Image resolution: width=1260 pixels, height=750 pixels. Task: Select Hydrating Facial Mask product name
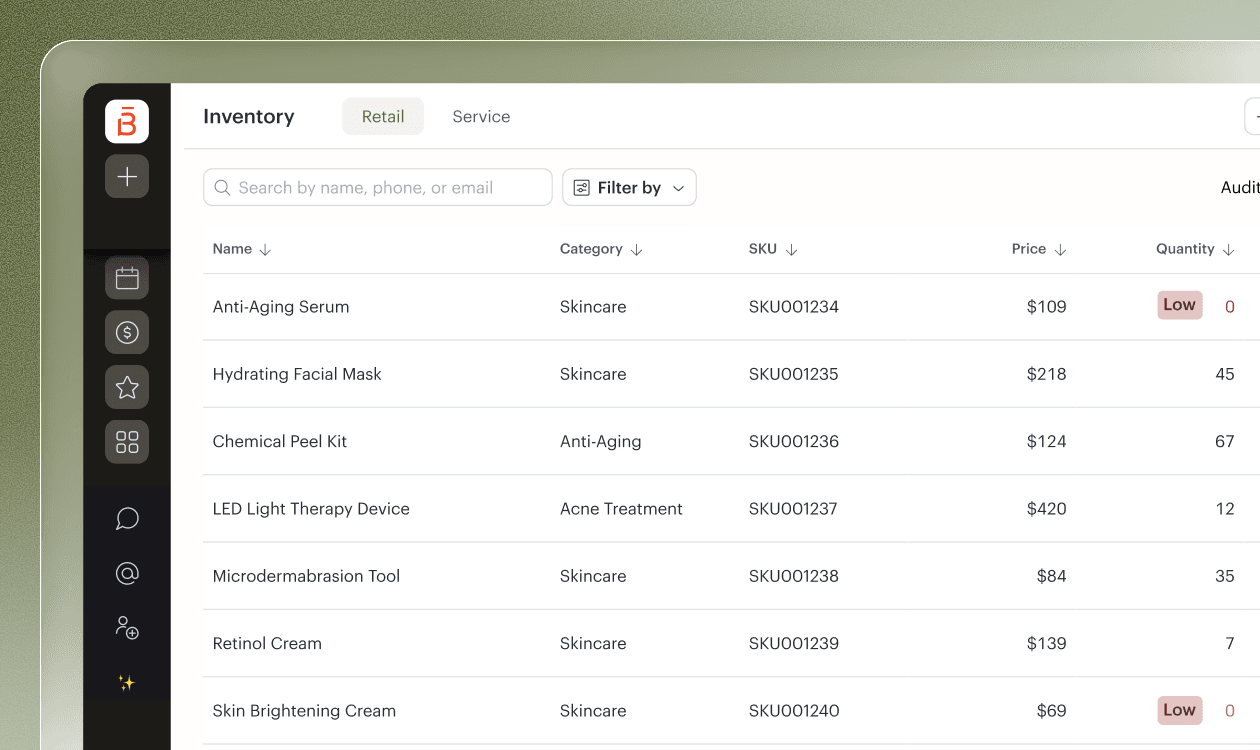tap(297, 374)
